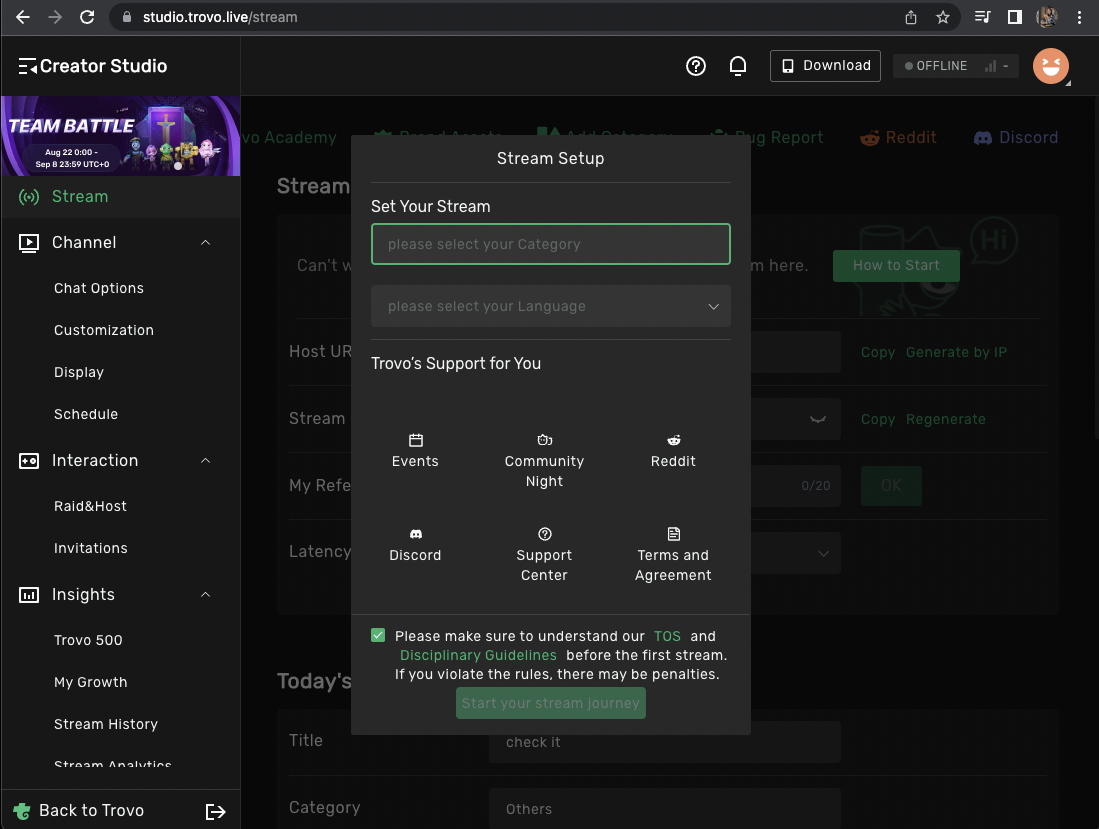The image size is (1099, 829).
Task: Open the help question mark icon
Action: 695,66
